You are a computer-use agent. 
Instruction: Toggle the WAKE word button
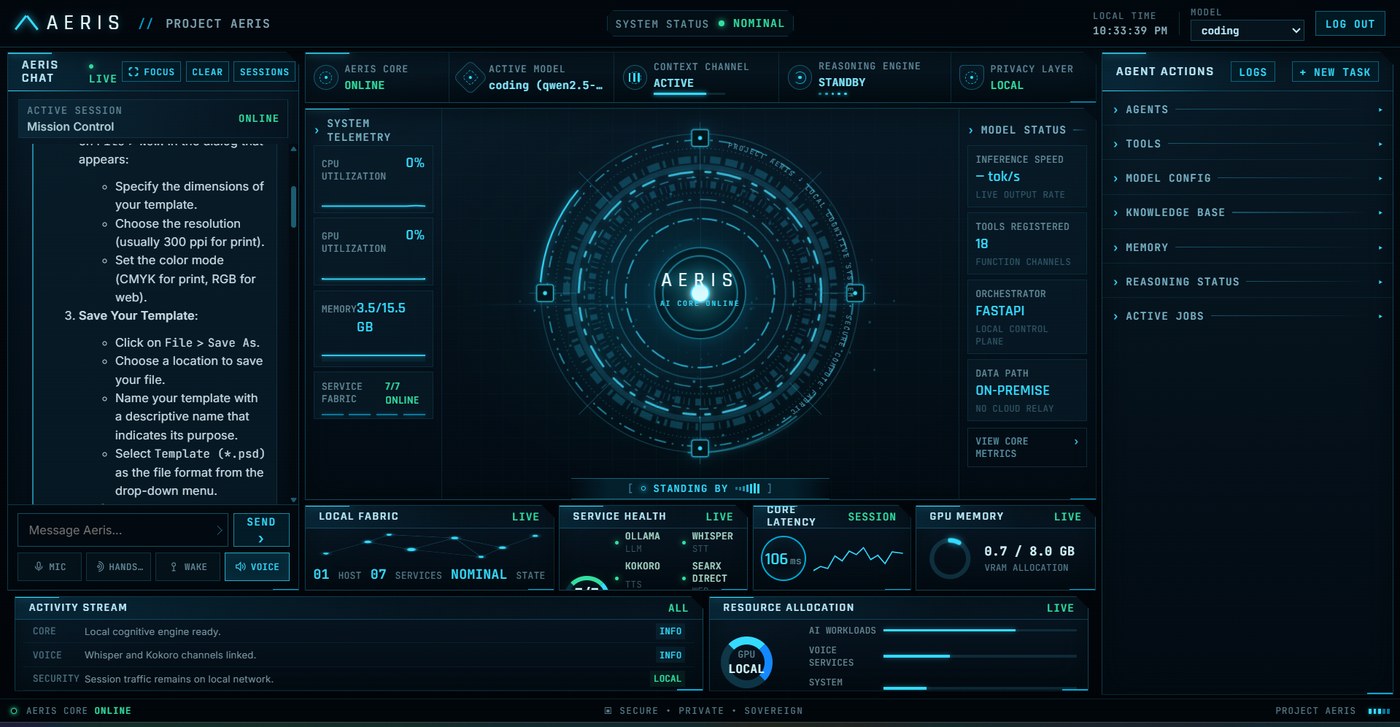tap(188, 567)
